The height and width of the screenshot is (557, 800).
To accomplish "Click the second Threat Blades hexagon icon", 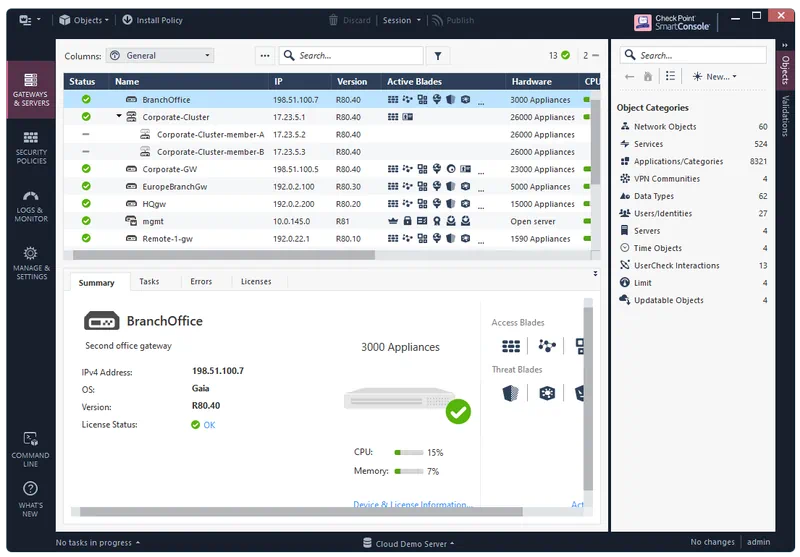I will (x=547, y=393).
